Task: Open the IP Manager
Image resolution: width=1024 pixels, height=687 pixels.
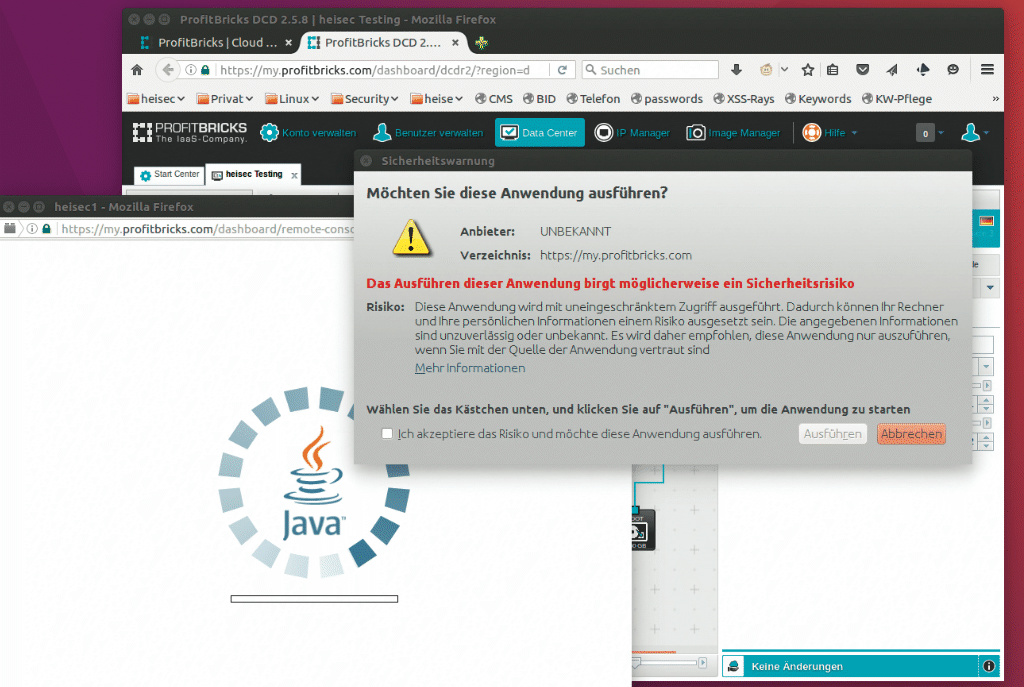Action: coord(604,132)
